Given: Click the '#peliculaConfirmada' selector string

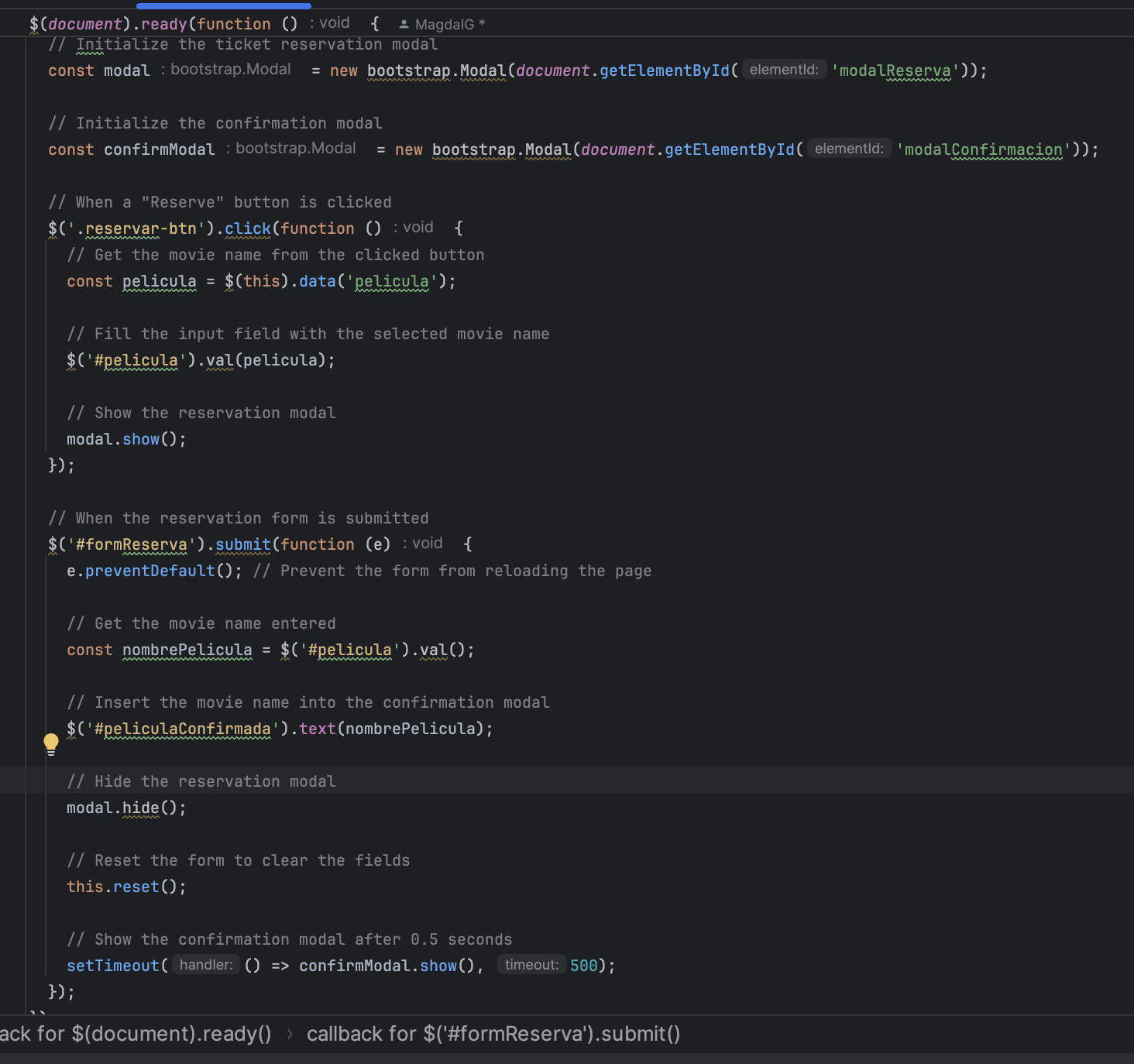Looking at the screenshot, I should (183, 729).
